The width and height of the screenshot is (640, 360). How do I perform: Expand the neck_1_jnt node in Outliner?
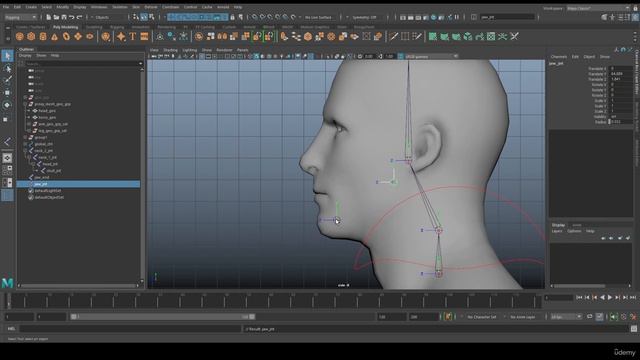pos(29,157)
